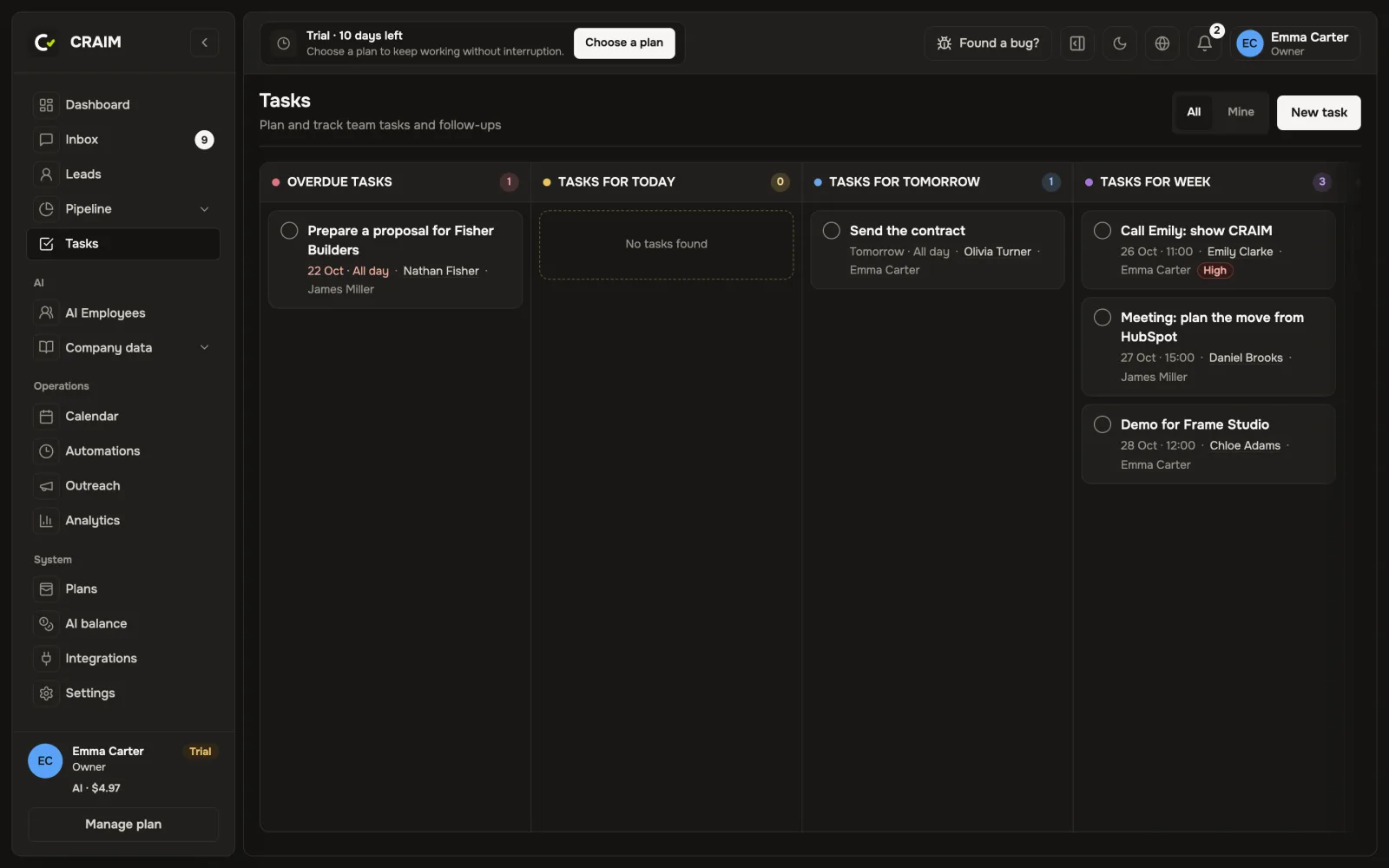Viewport: 1389px width, 868px height.
Task: Select Tasks in the sidebar menu
Action: 123,244
